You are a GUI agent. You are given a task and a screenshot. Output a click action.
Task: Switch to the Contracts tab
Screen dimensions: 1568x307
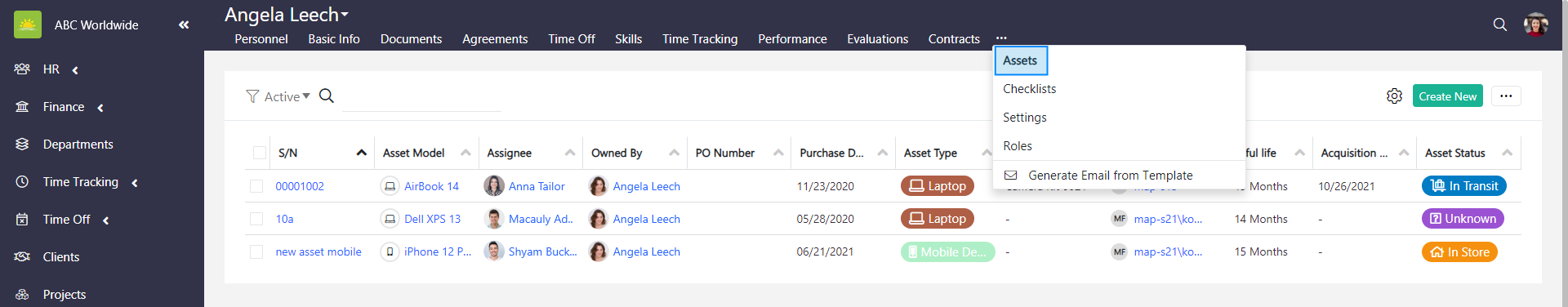coord(954,39)
